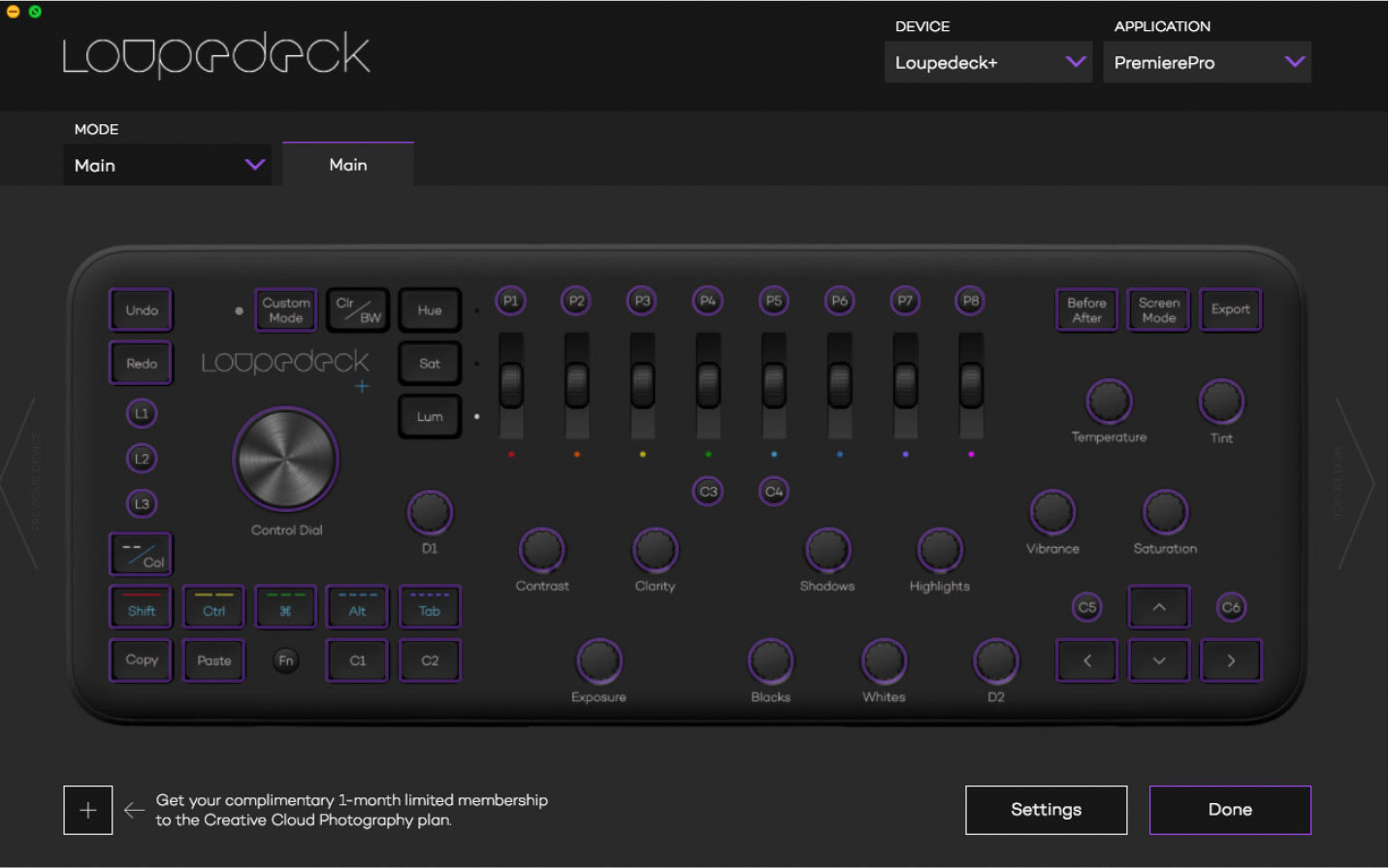
Task: Click the Highlights knob
Action: pyautogui.click(x=940, y=550)
